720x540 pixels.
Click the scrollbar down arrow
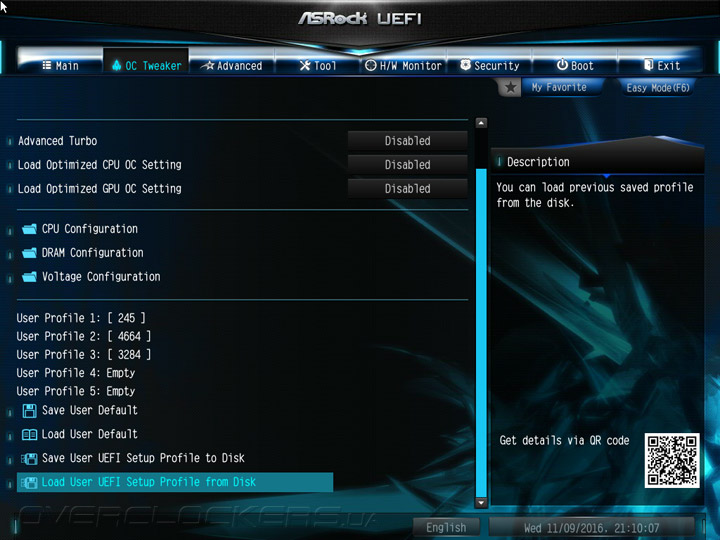click(x=481, y=503)
